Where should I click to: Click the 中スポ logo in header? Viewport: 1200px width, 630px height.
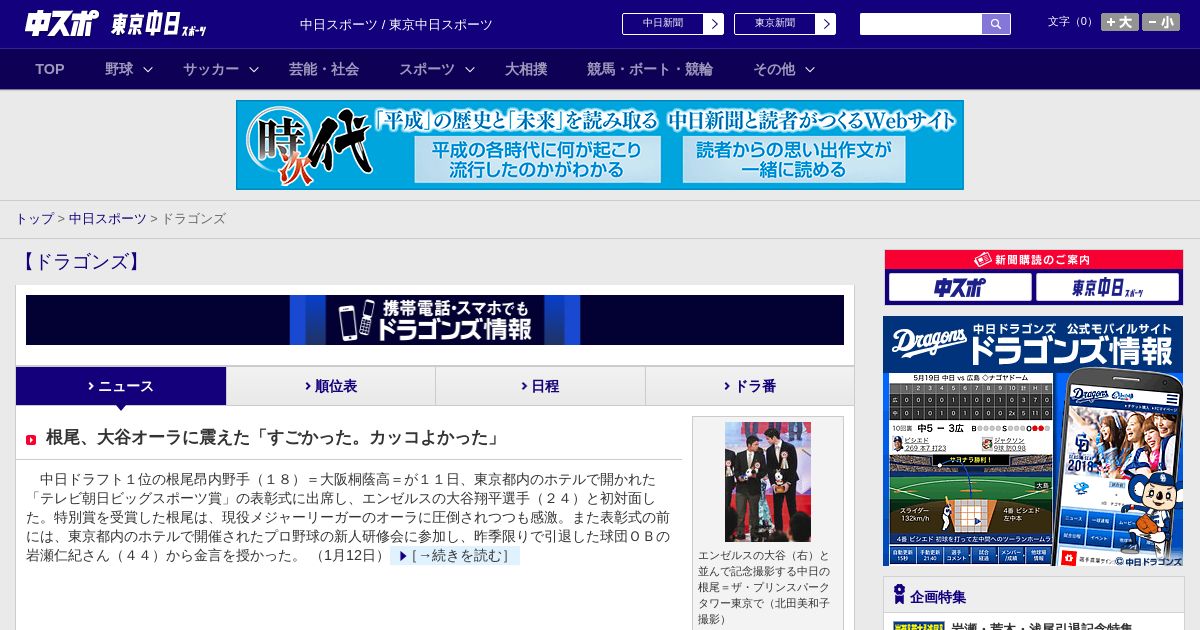(x=62, y=24)
